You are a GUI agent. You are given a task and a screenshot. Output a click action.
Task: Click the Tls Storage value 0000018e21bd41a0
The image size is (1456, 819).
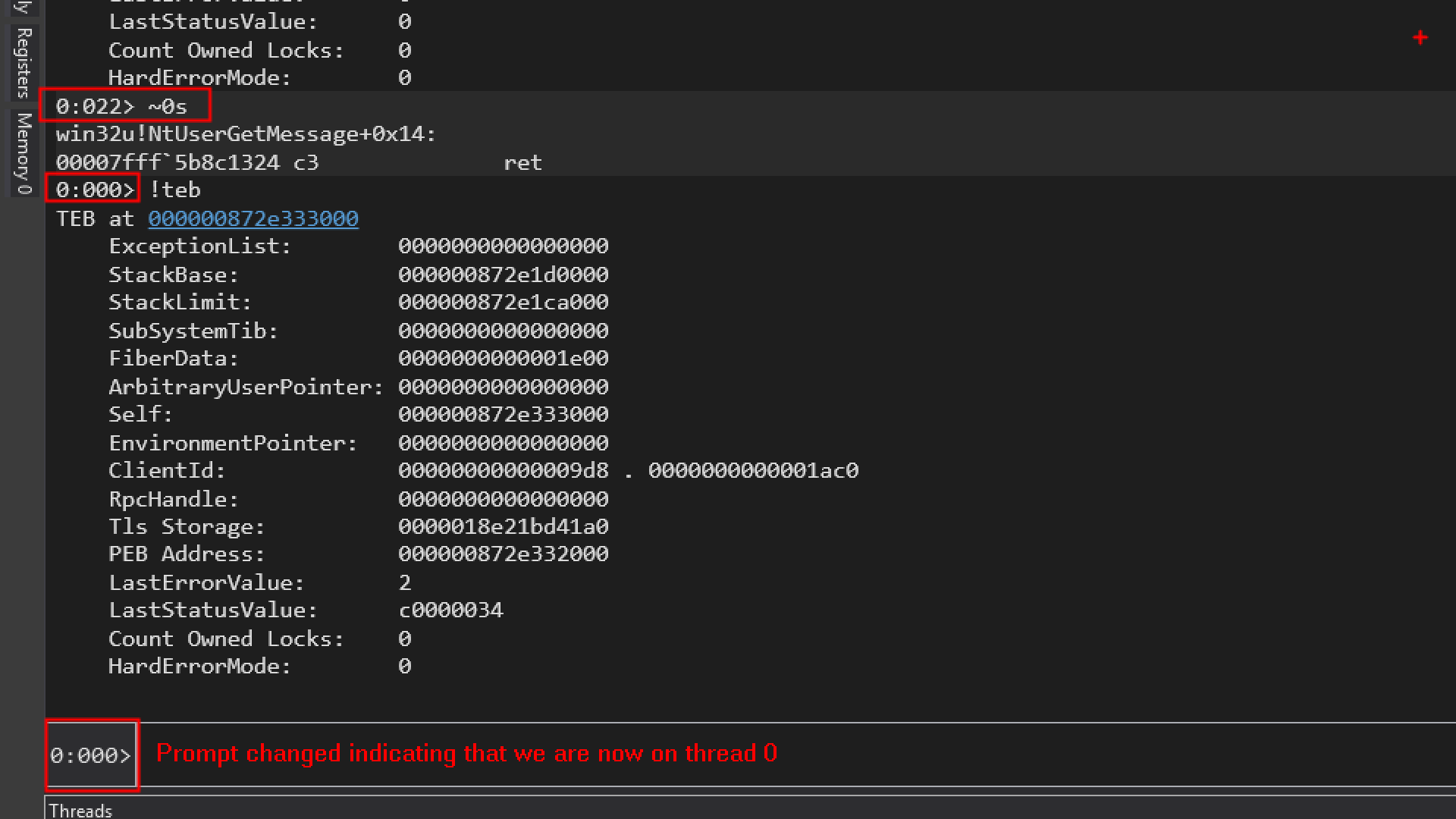(503, 527)
